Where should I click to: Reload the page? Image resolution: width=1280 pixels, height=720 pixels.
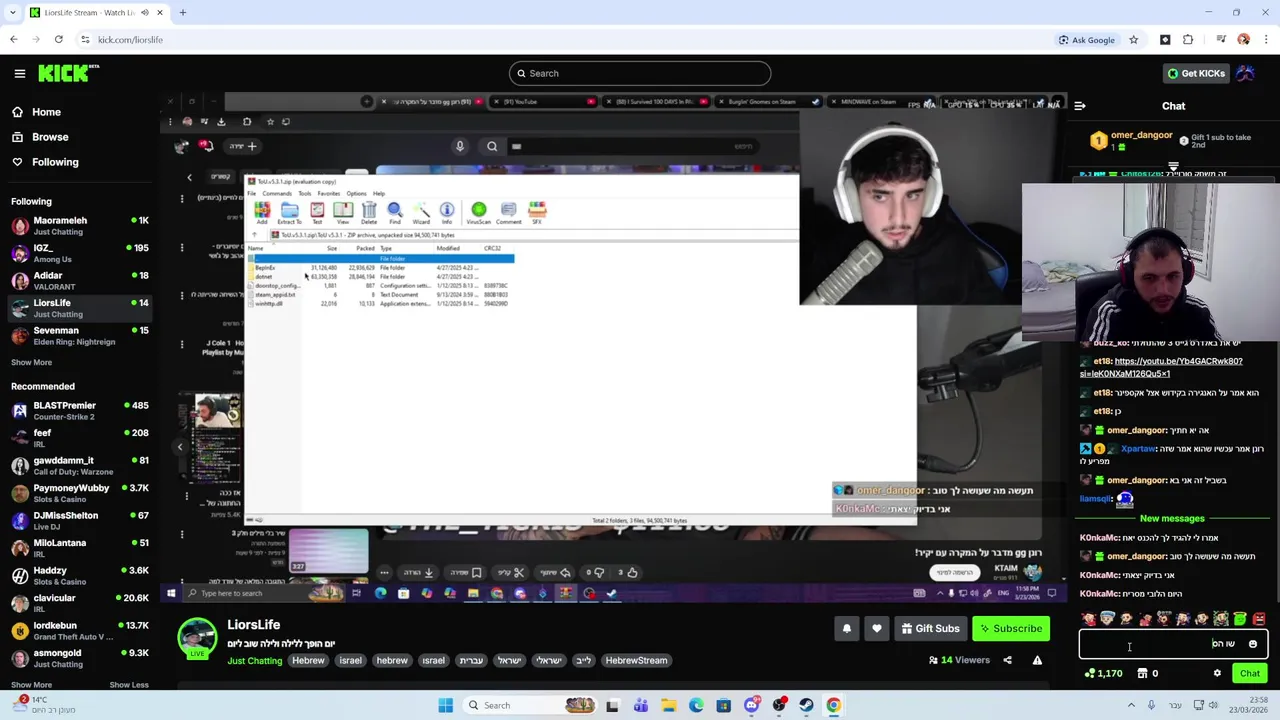click(58, 40)
